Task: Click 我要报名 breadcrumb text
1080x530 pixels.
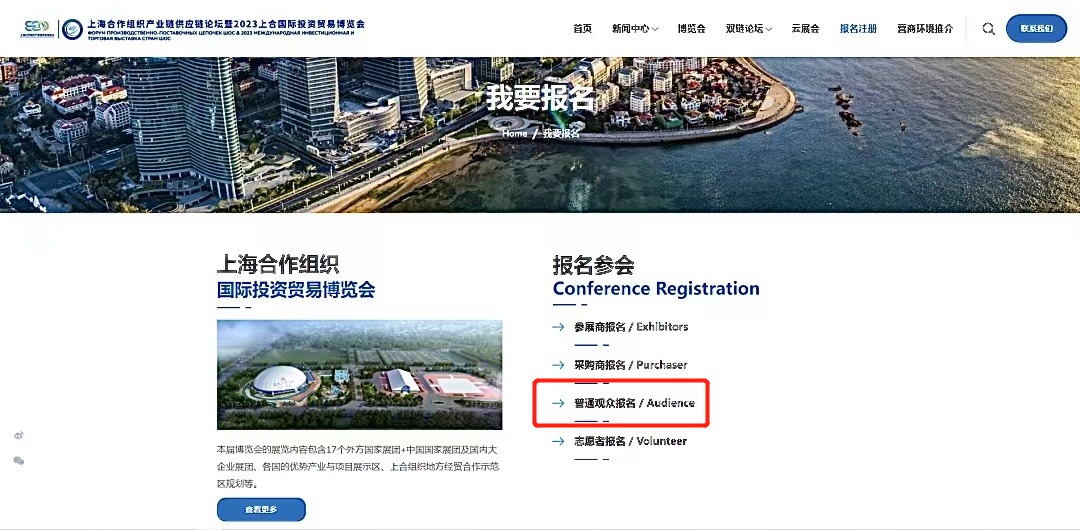Action: point(561,134)
